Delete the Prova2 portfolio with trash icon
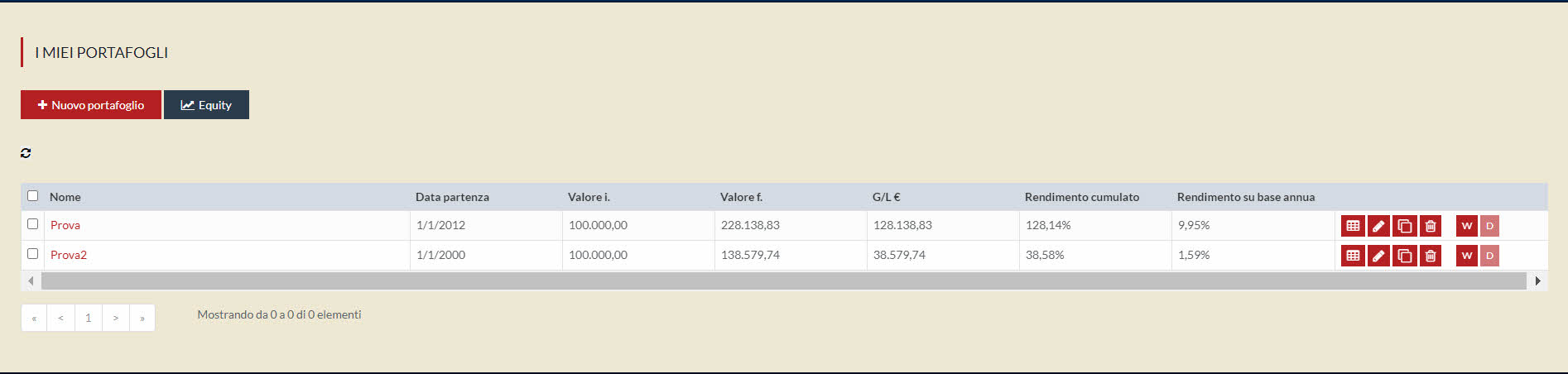Image resolution: width=1568 pixels, height=374 pixels. [x=1431, y=256]
